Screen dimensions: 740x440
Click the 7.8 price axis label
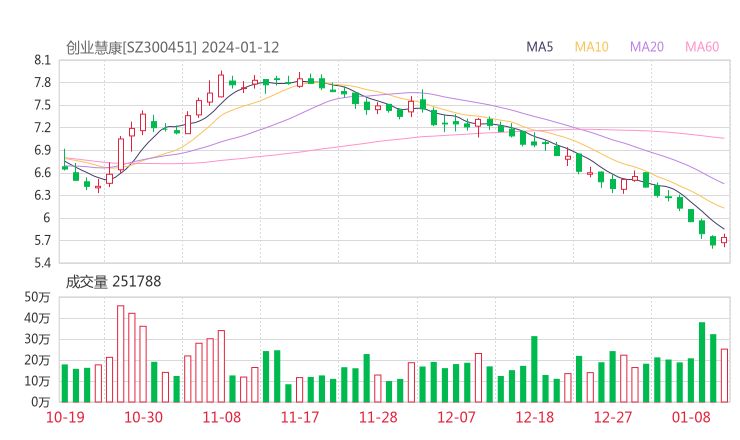[x=42, y=83]
